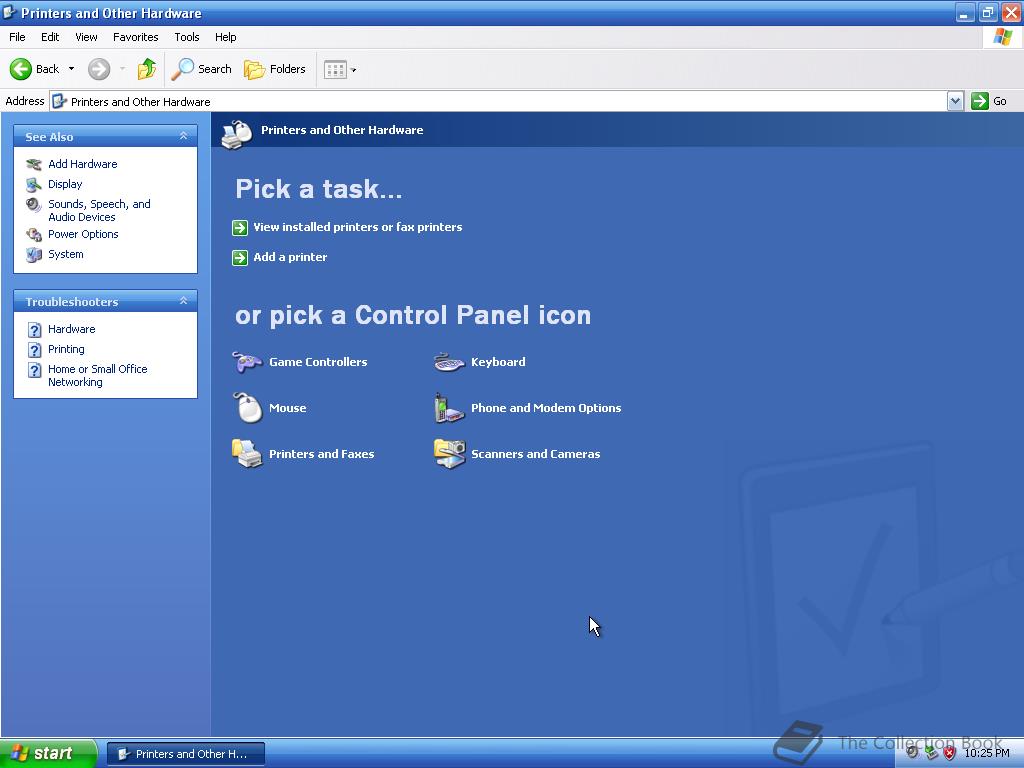Open the Tools menu
Image resolution: width=1024 pixels, height=768 pixels.
(x=187, y=37)
